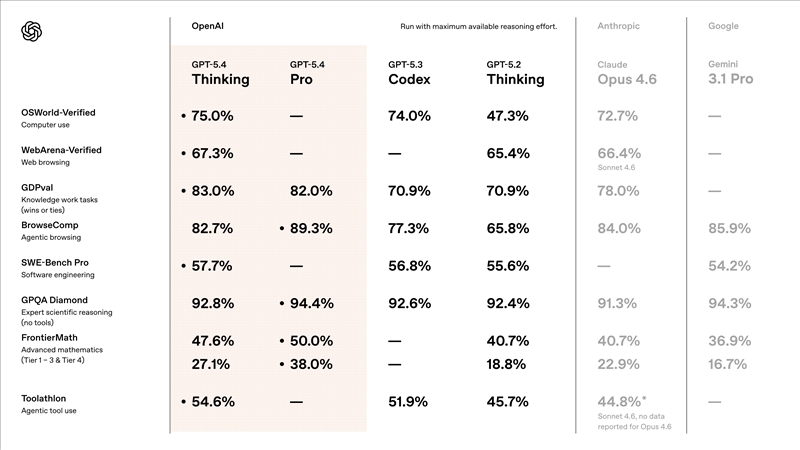The width and height of the screenshot is (800, 450).
Task: Select Gemini's 94.3% GPQA Diamond score
Action: (729, 303)
